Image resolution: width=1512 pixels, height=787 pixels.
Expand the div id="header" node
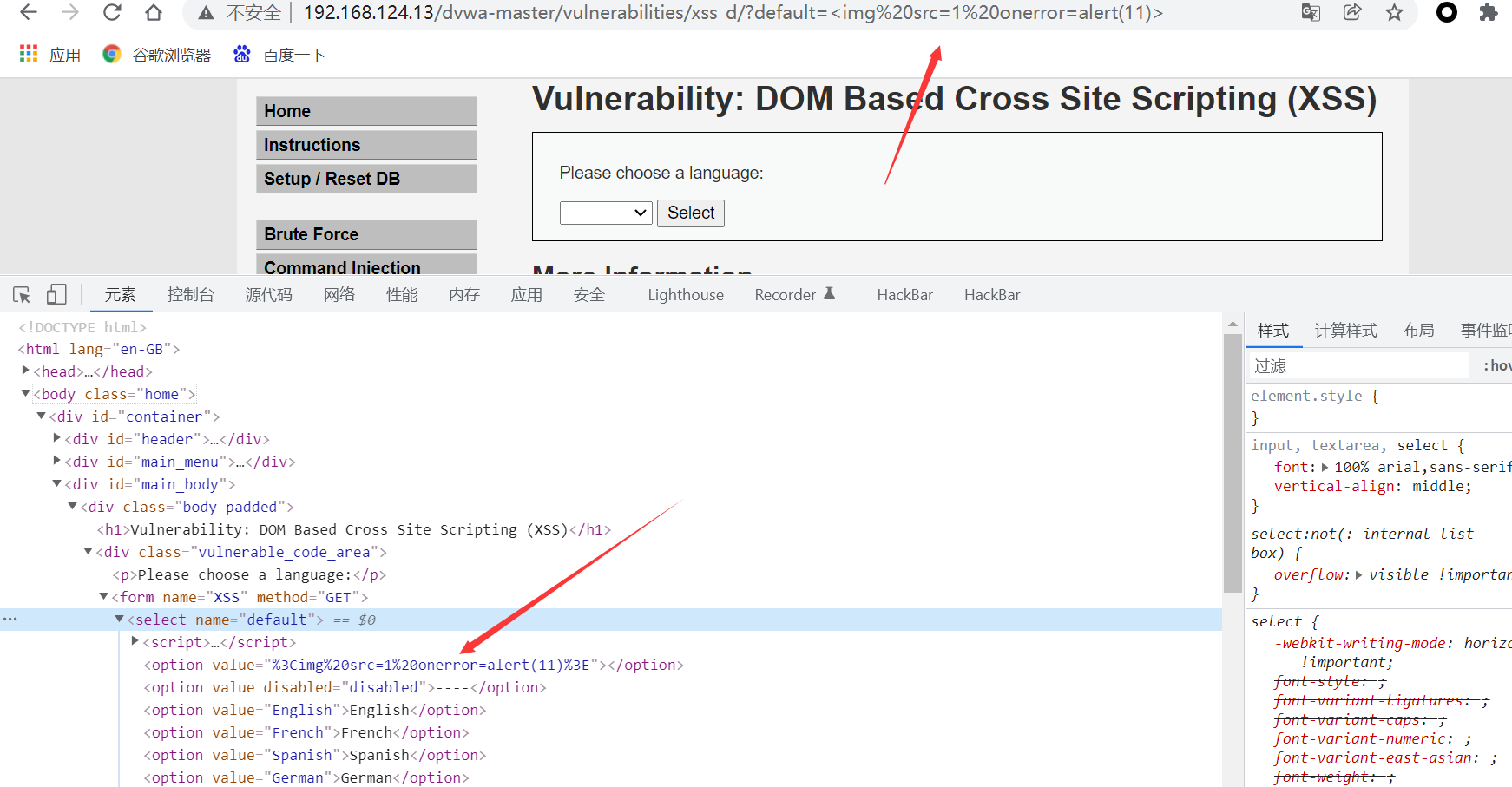point(57,438)
